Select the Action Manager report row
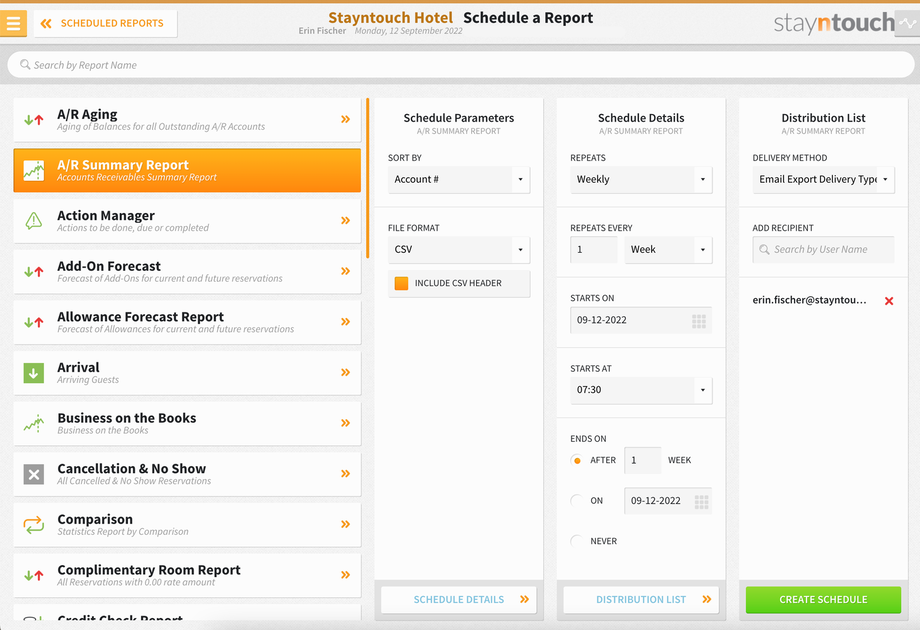 click(x=187, y=221)
